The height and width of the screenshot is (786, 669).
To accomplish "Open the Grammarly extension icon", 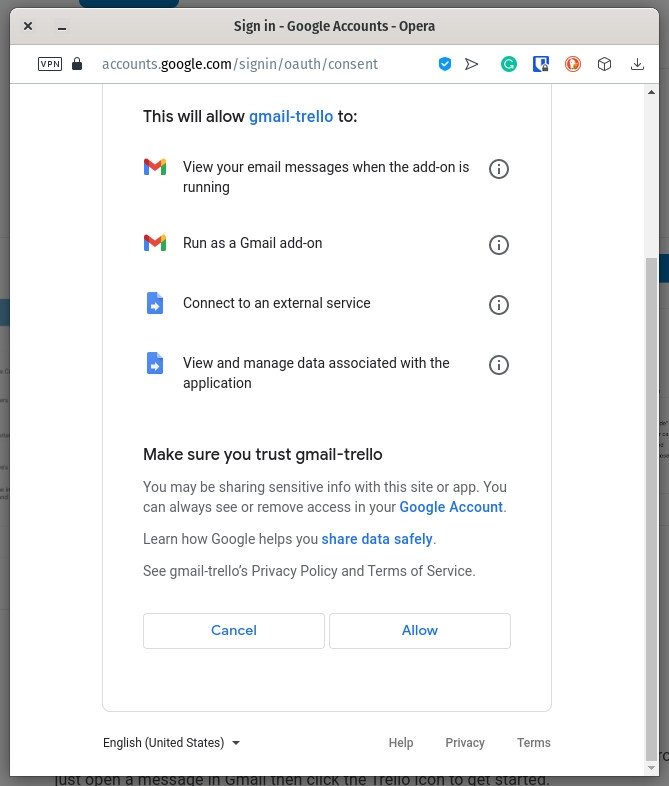I will click(509, 64).
